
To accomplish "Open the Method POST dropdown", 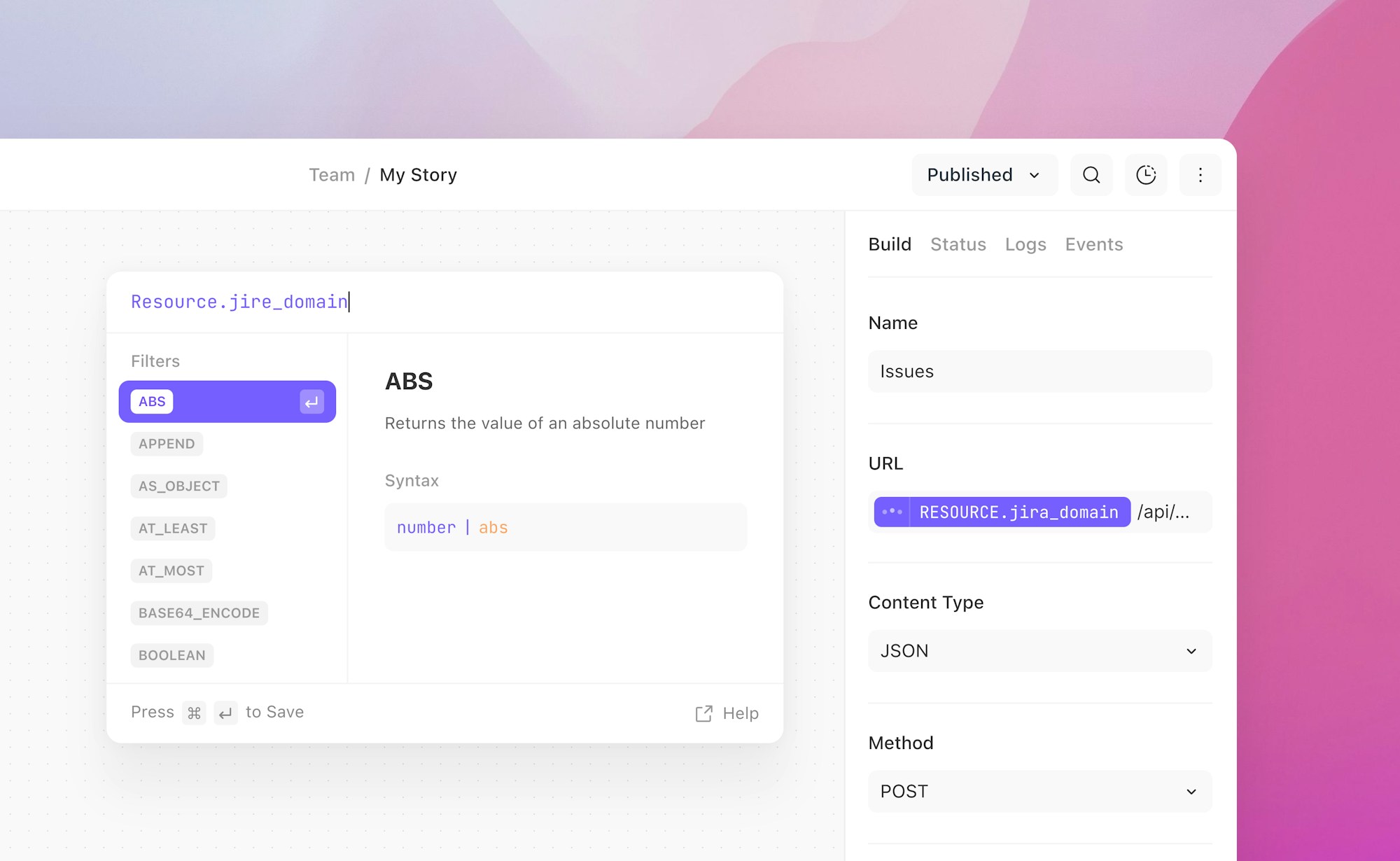I will [x=1040, y=792].
